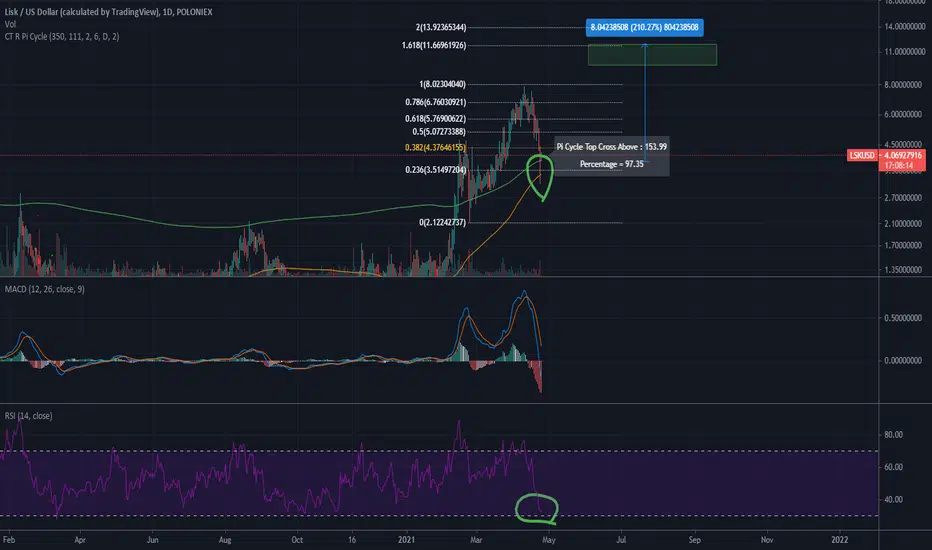Screen dimensions: 932x550
Task: Select Fibonacci level 0.5(5.07273388)
Action: (439, 132)
